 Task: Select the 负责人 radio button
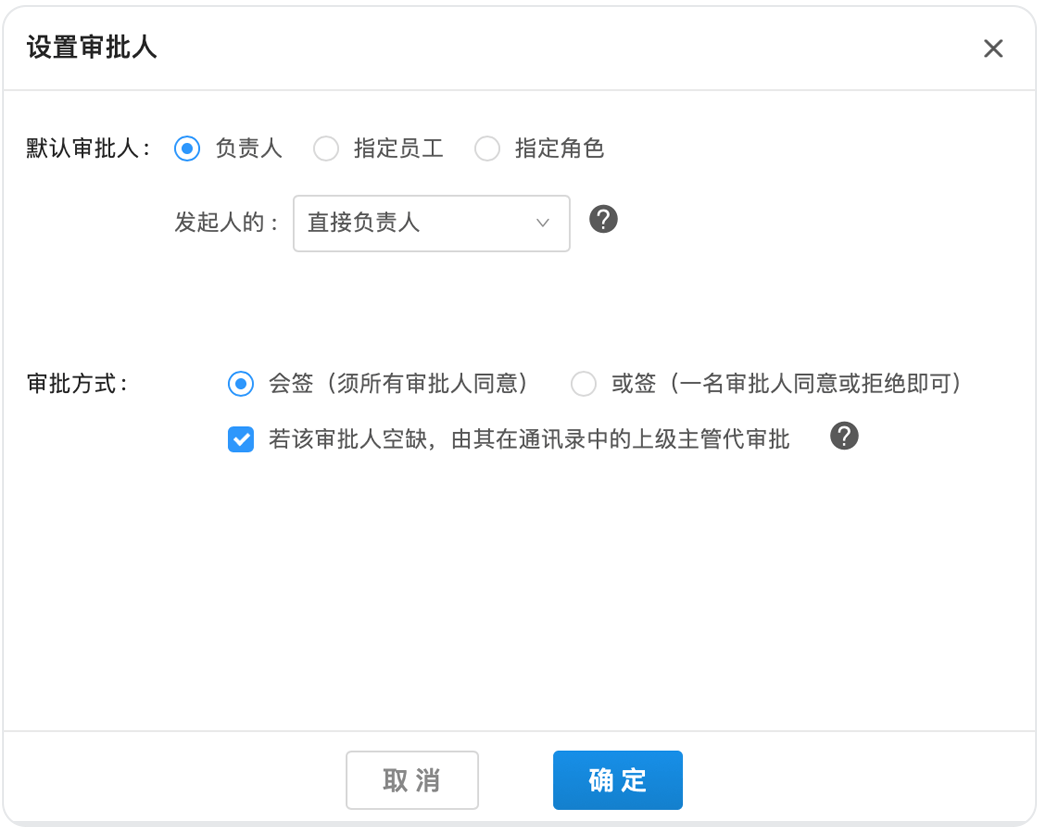pos(187,149)
